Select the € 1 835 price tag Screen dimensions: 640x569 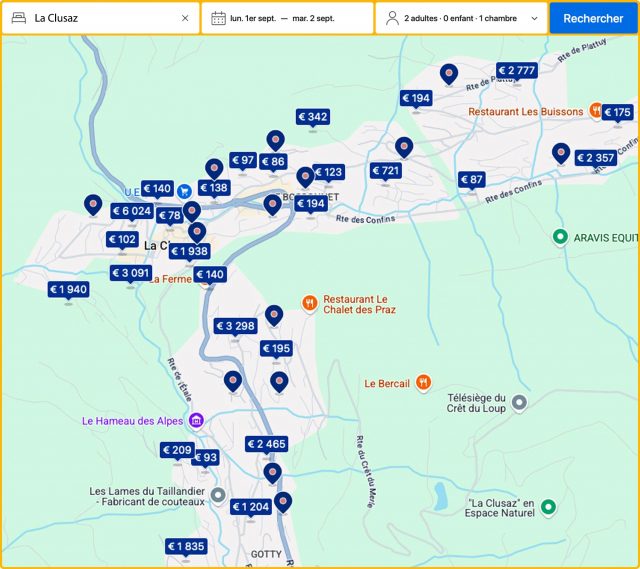coord(186,546)
